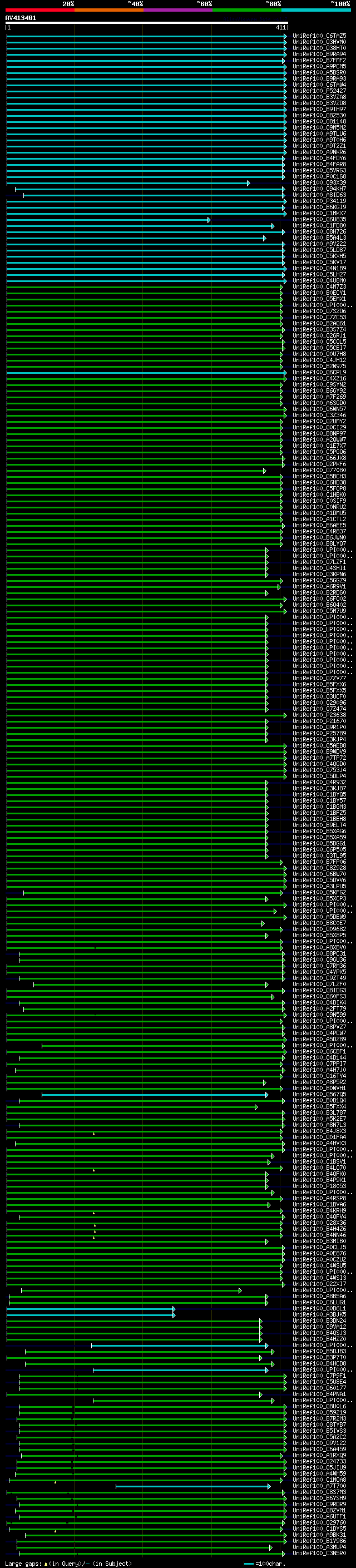
Task: Select the label UniRef100_P18053
Action: 319,1186
